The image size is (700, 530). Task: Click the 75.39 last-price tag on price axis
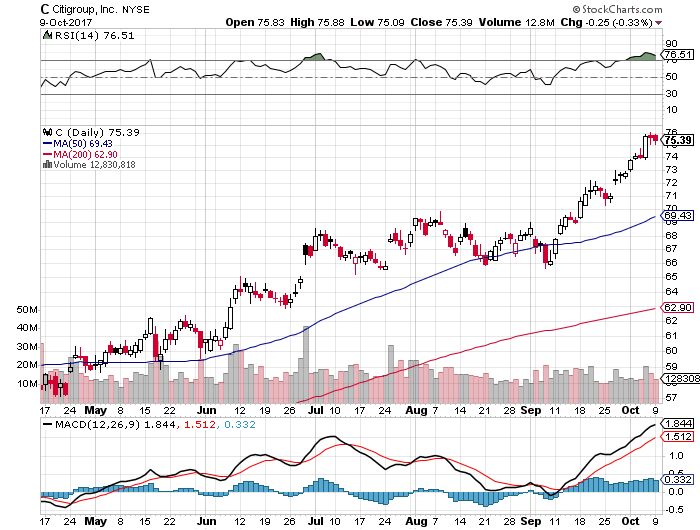[677, 140]
